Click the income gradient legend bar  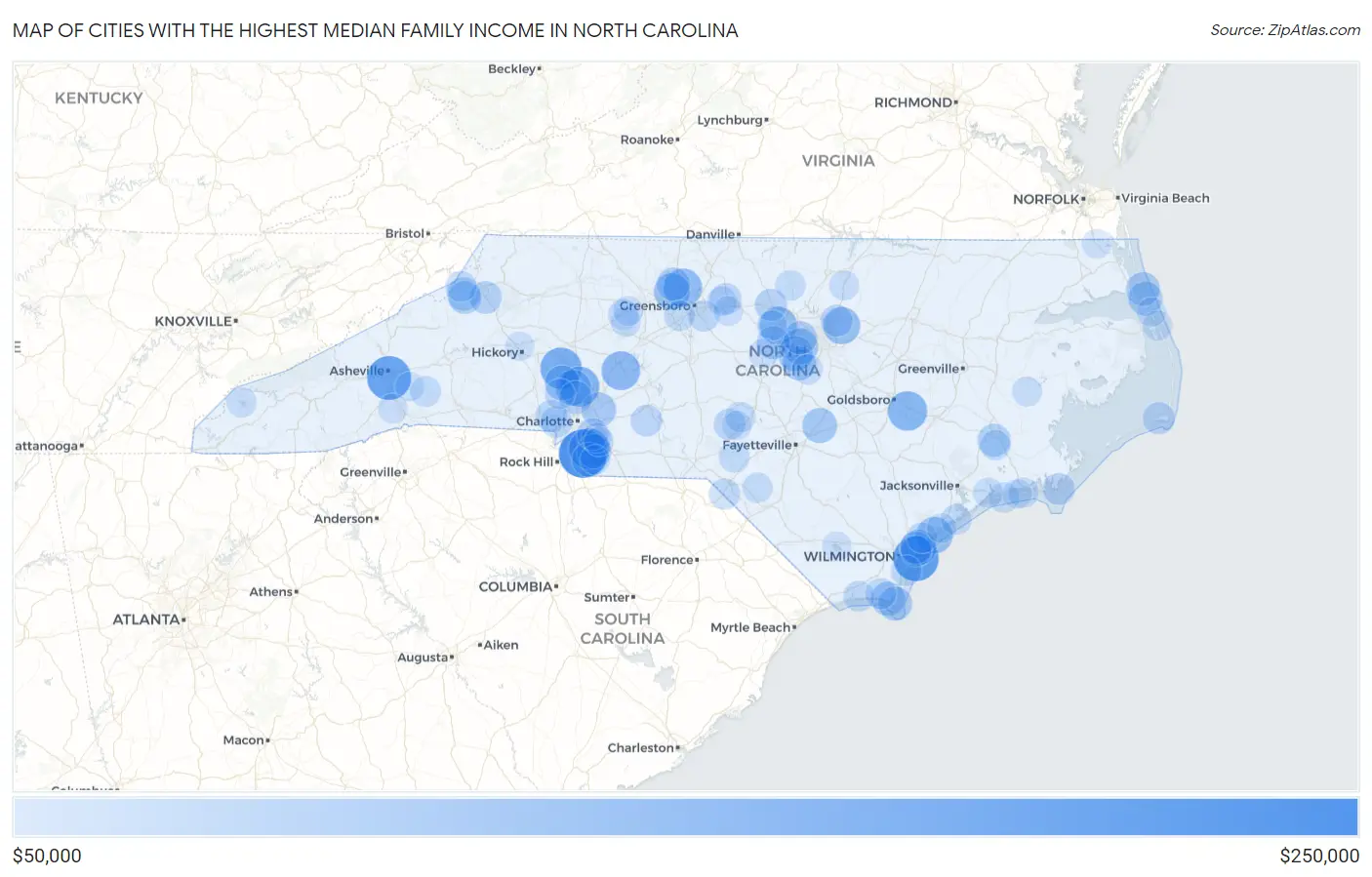[x=686, y=817]
